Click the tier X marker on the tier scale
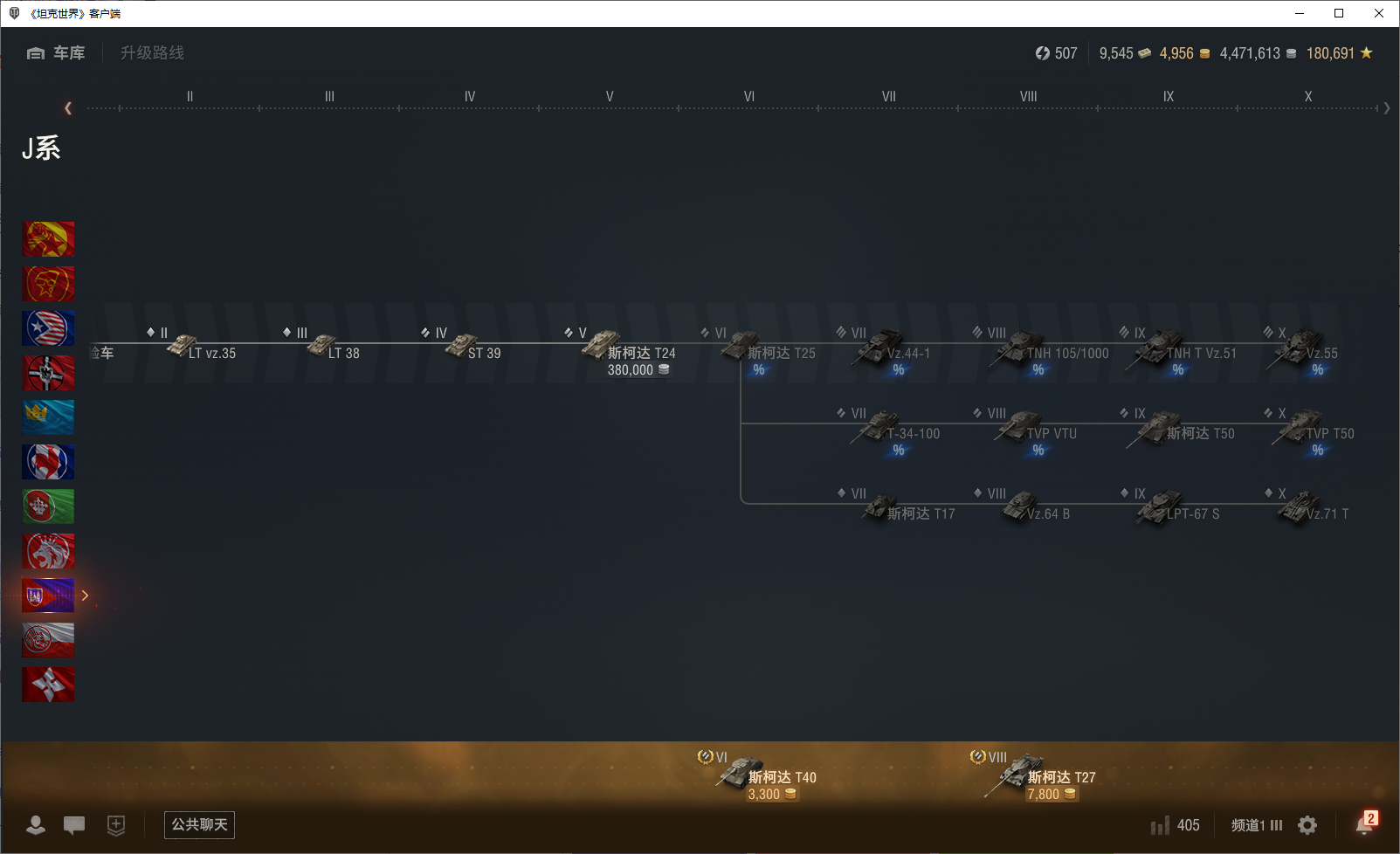The image size is (1400, 854). point(1308,96)
